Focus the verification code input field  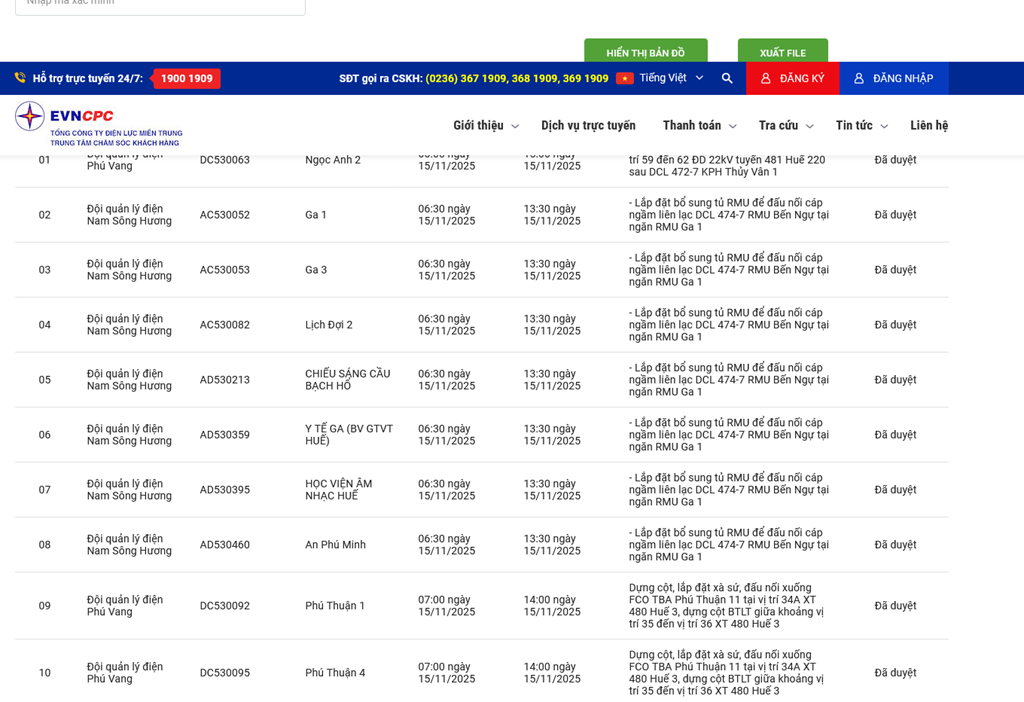point(160,4)
